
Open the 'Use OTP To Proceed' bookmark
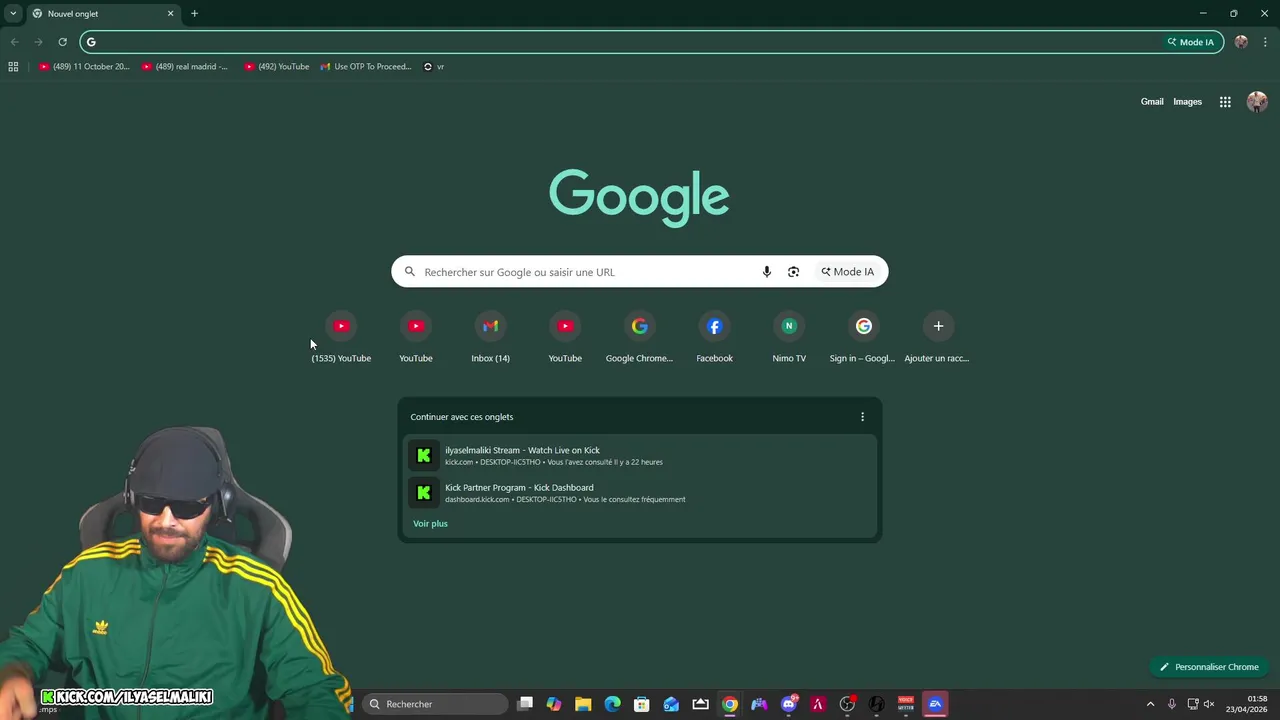tap(366, 67)
